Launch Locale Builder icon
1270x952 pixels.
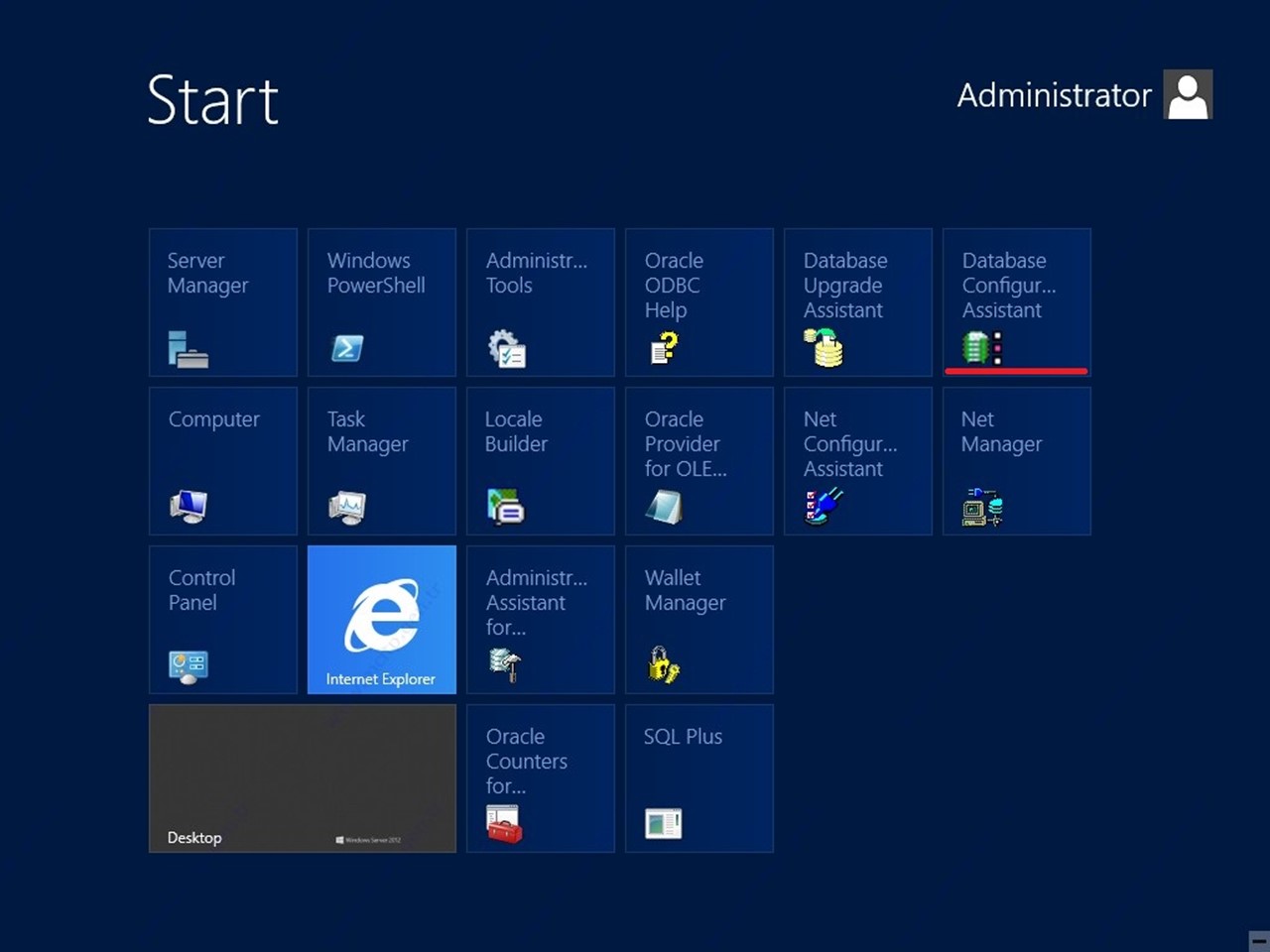[x=506, y=507]
